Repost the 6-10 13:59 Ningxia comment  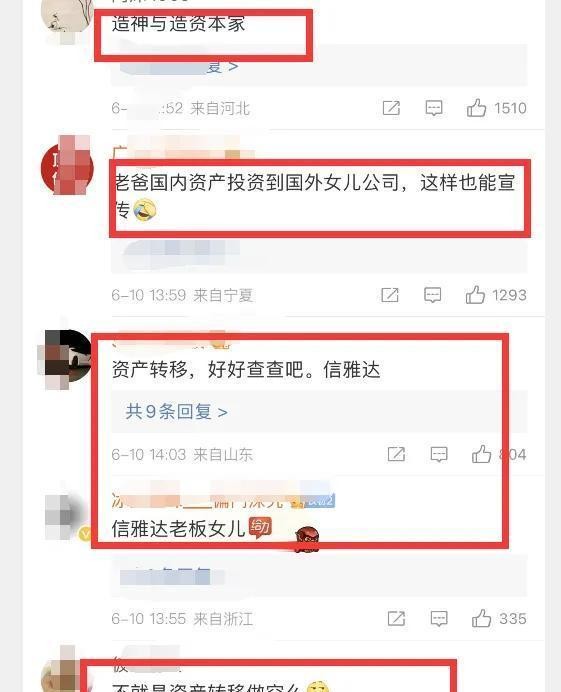click(390, 295)
